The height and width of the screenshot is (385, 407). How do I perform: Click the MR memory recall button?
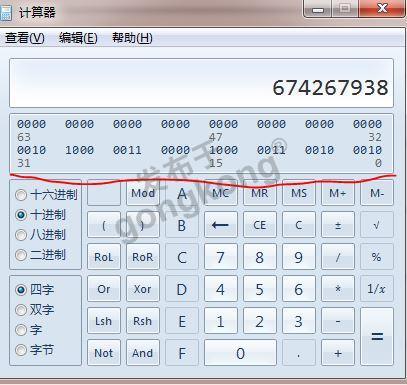(260, 193)
